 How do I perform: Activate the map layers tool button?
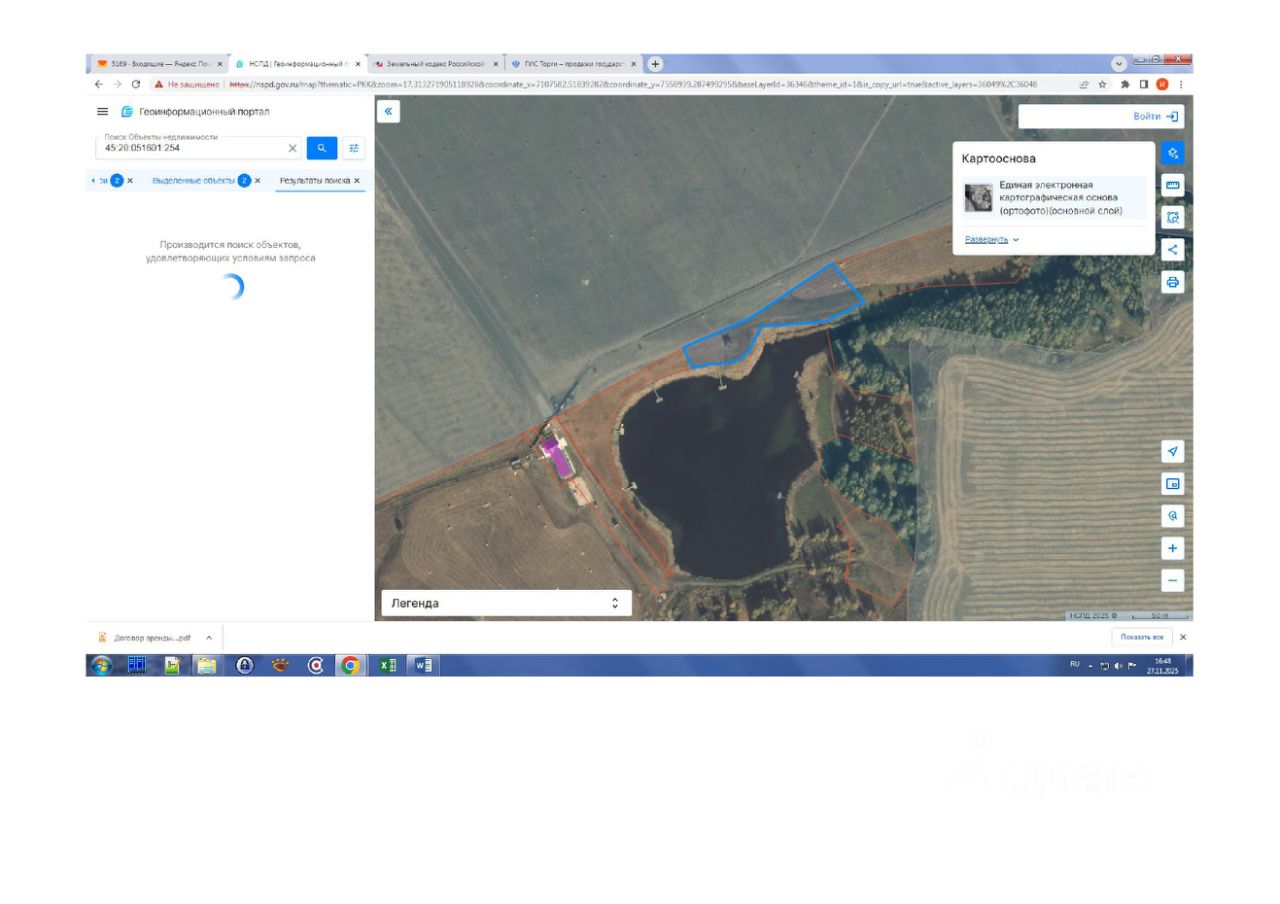pos(1173,153)
